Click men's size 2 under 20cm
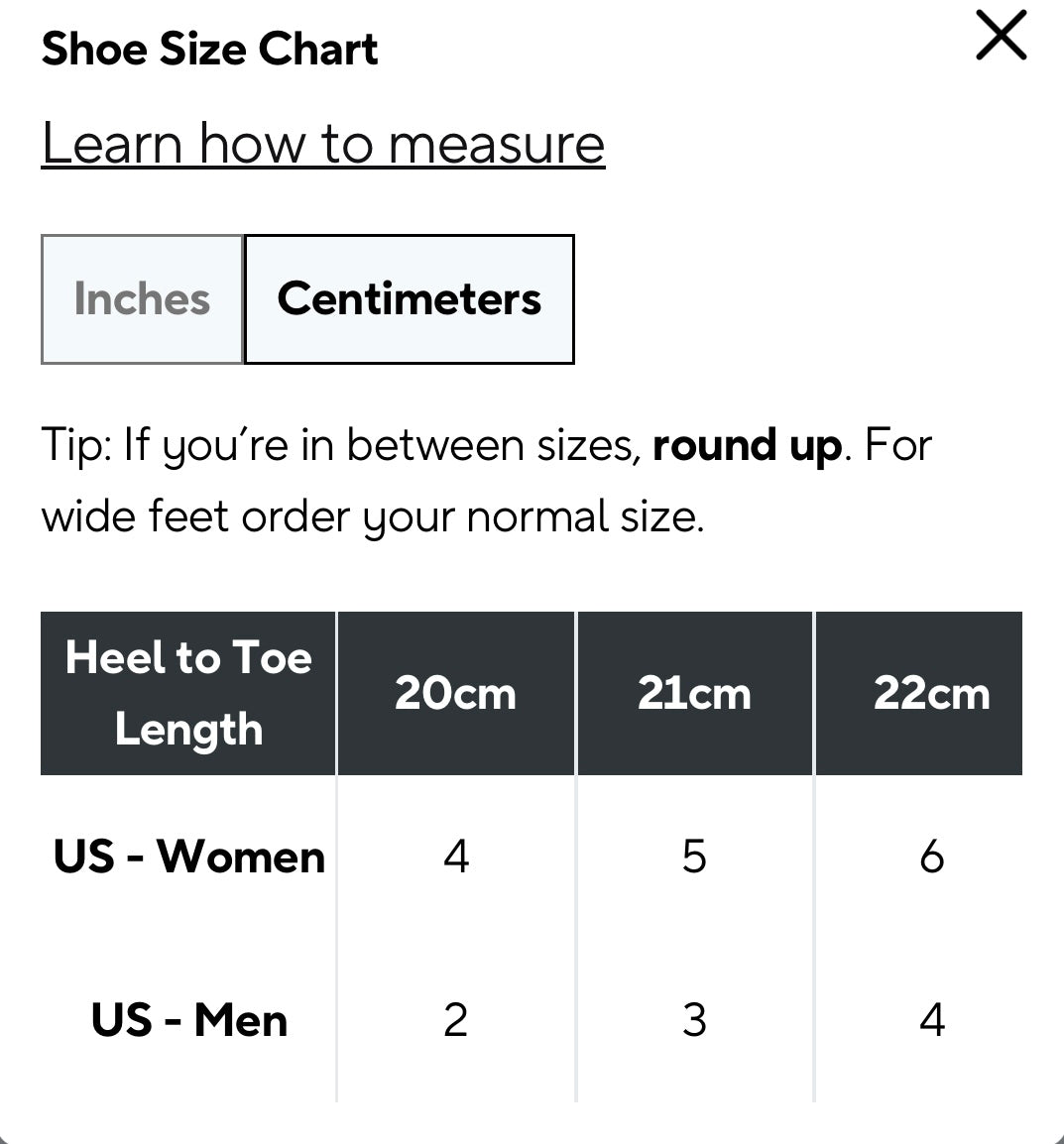1064x1144 pixels. [455, 1020]
